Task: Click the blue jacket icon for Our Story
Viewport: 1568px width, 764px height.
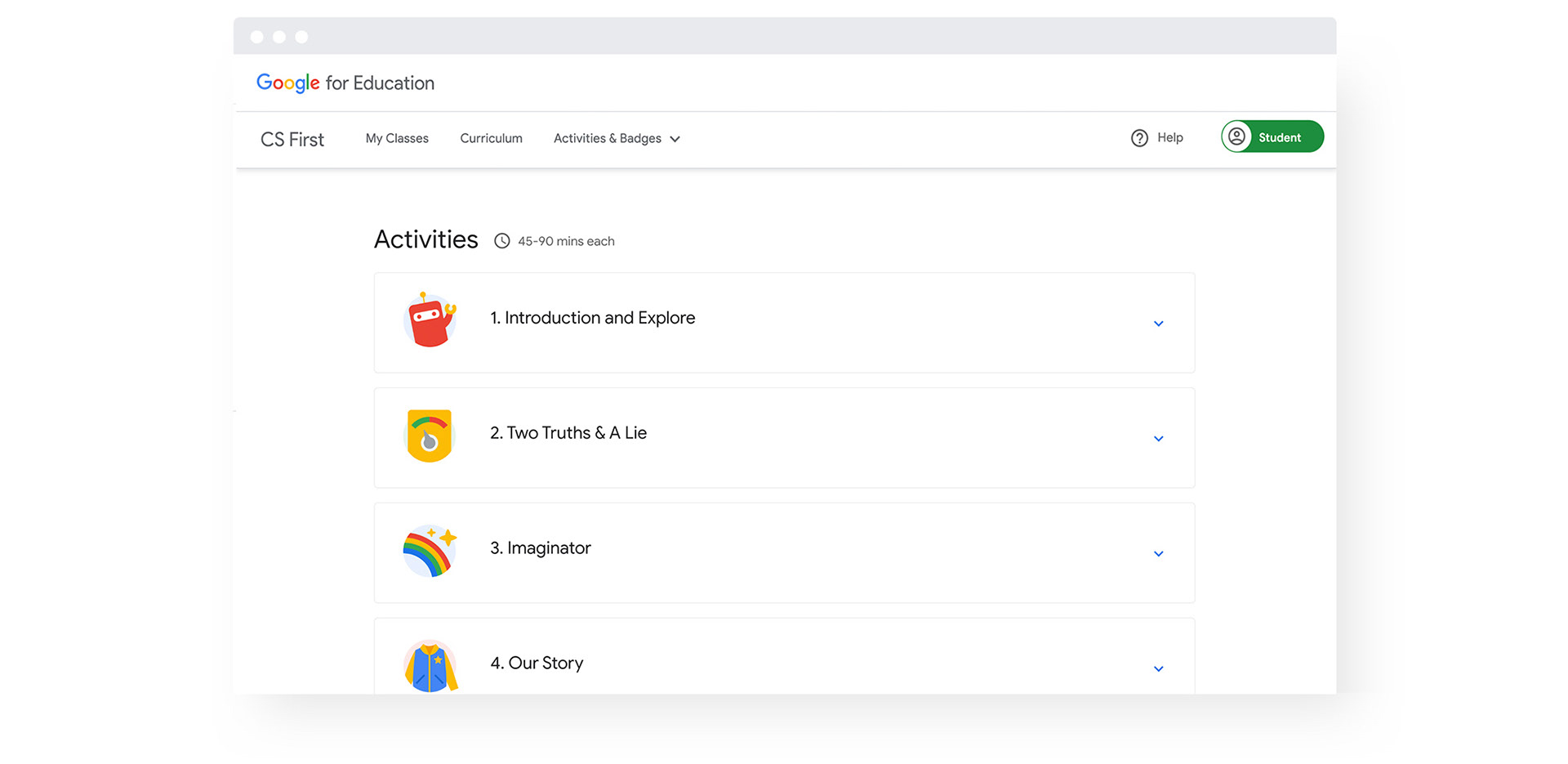Action: [430, 666]
